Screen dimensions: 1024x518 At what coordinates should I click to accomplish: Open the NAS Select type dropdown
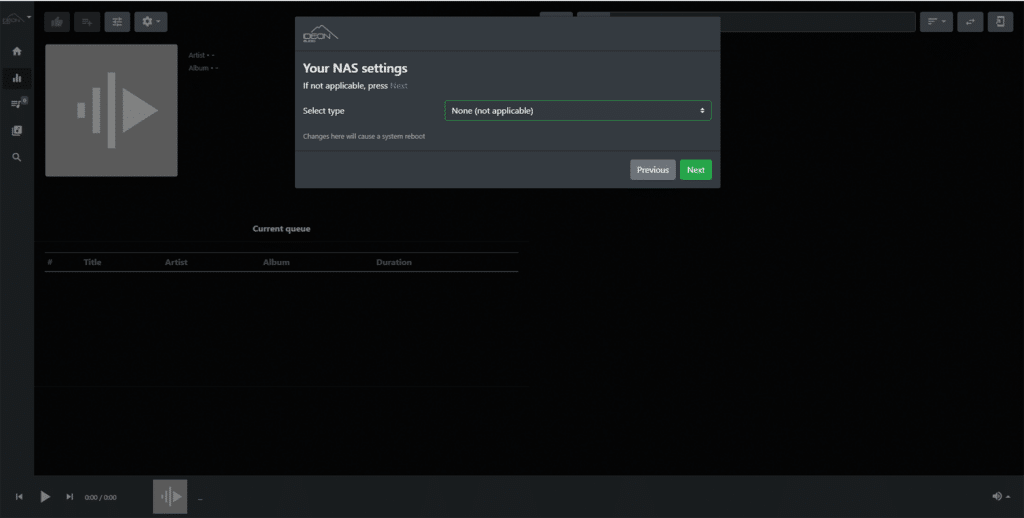click(x=577, y=111)
